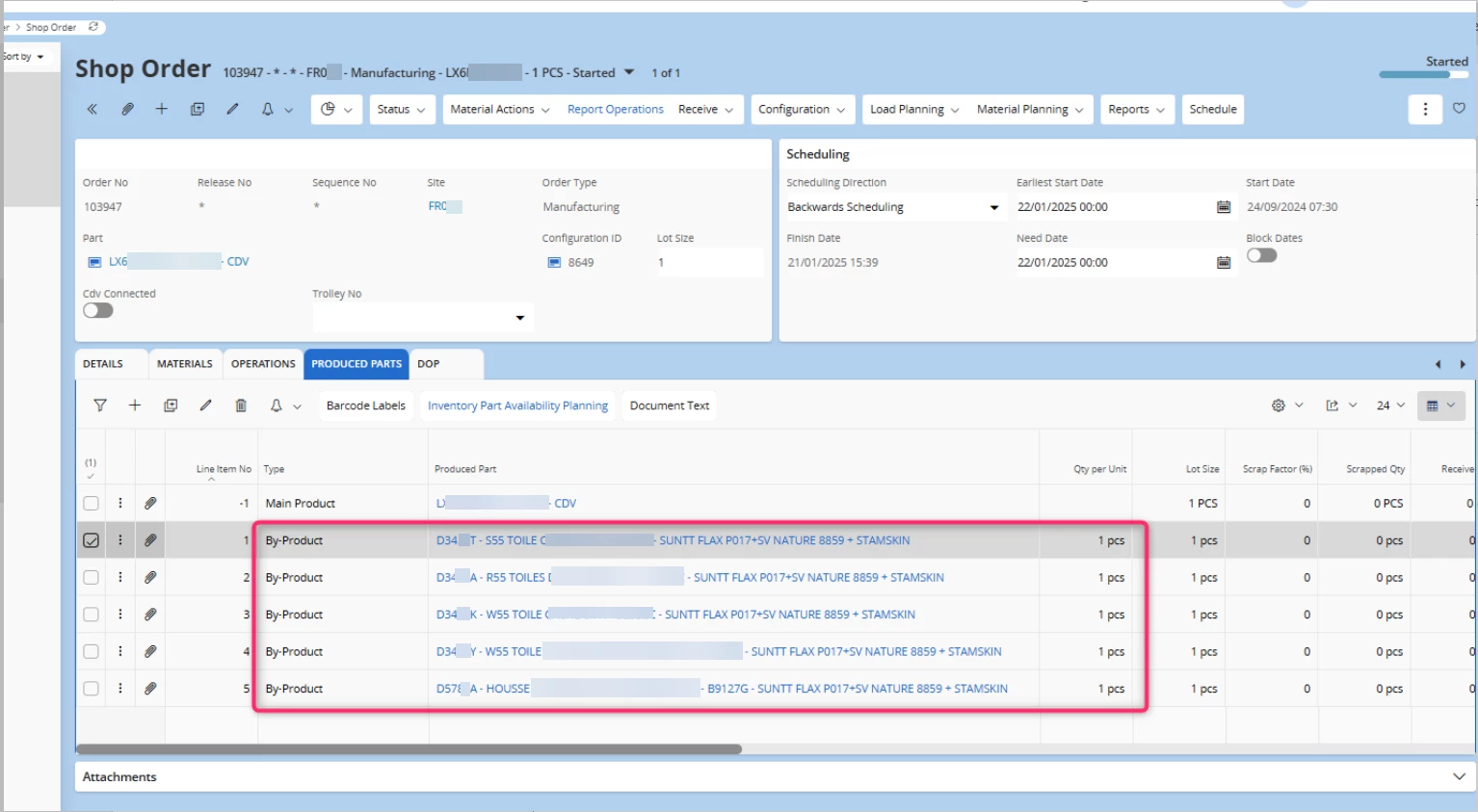Click paperclip icon on line item 3 row
The image size is (1478, 812).
click(x=150, y=615)
